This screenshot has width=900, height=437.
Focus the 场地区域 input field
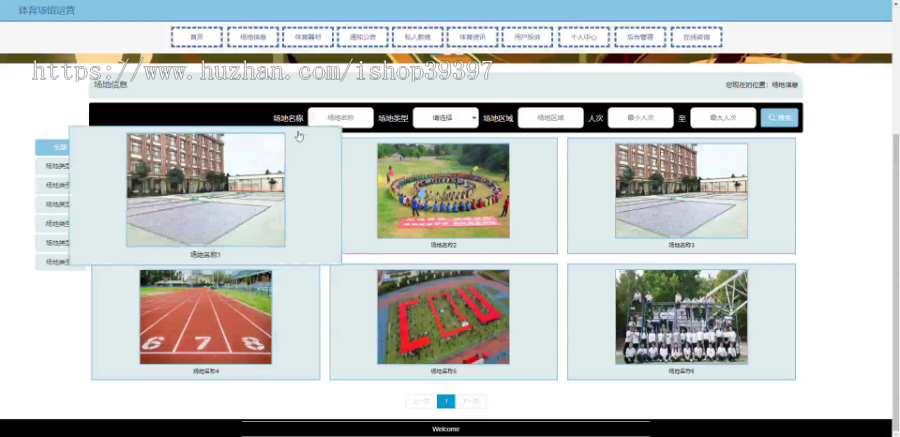(550, 118)
